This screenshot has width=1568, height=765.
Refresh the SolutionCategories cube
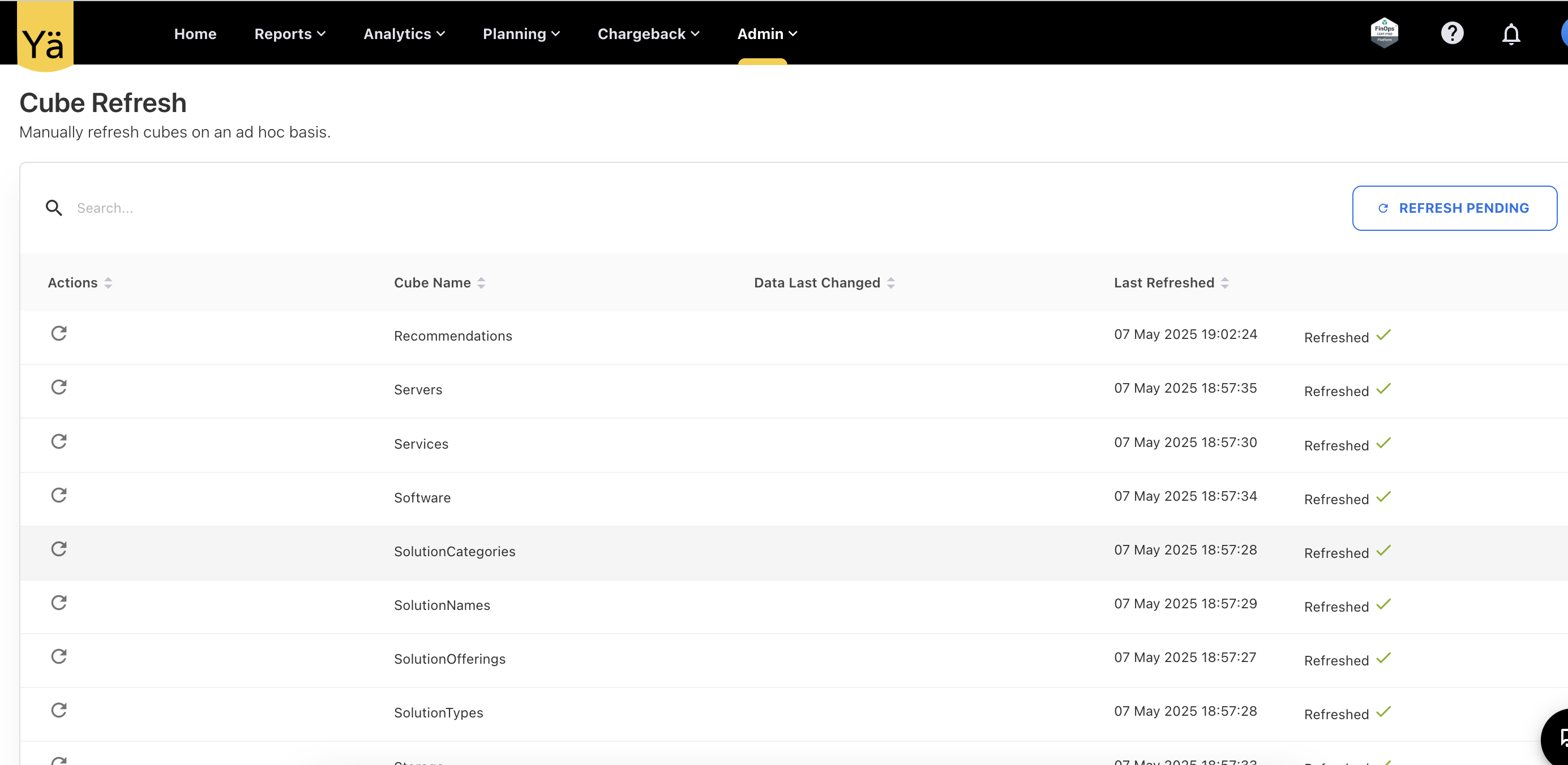[58, 549]
